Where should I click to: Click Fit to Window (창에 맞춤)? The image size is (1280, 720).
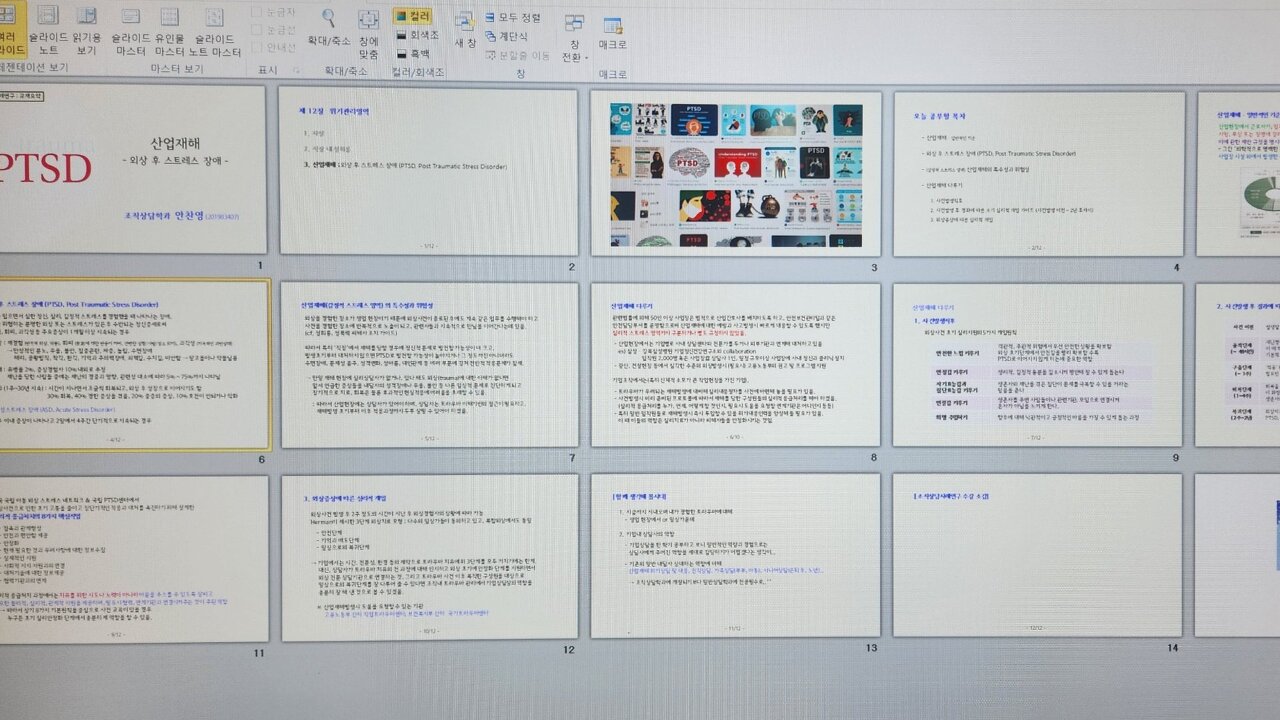point(368,34)
